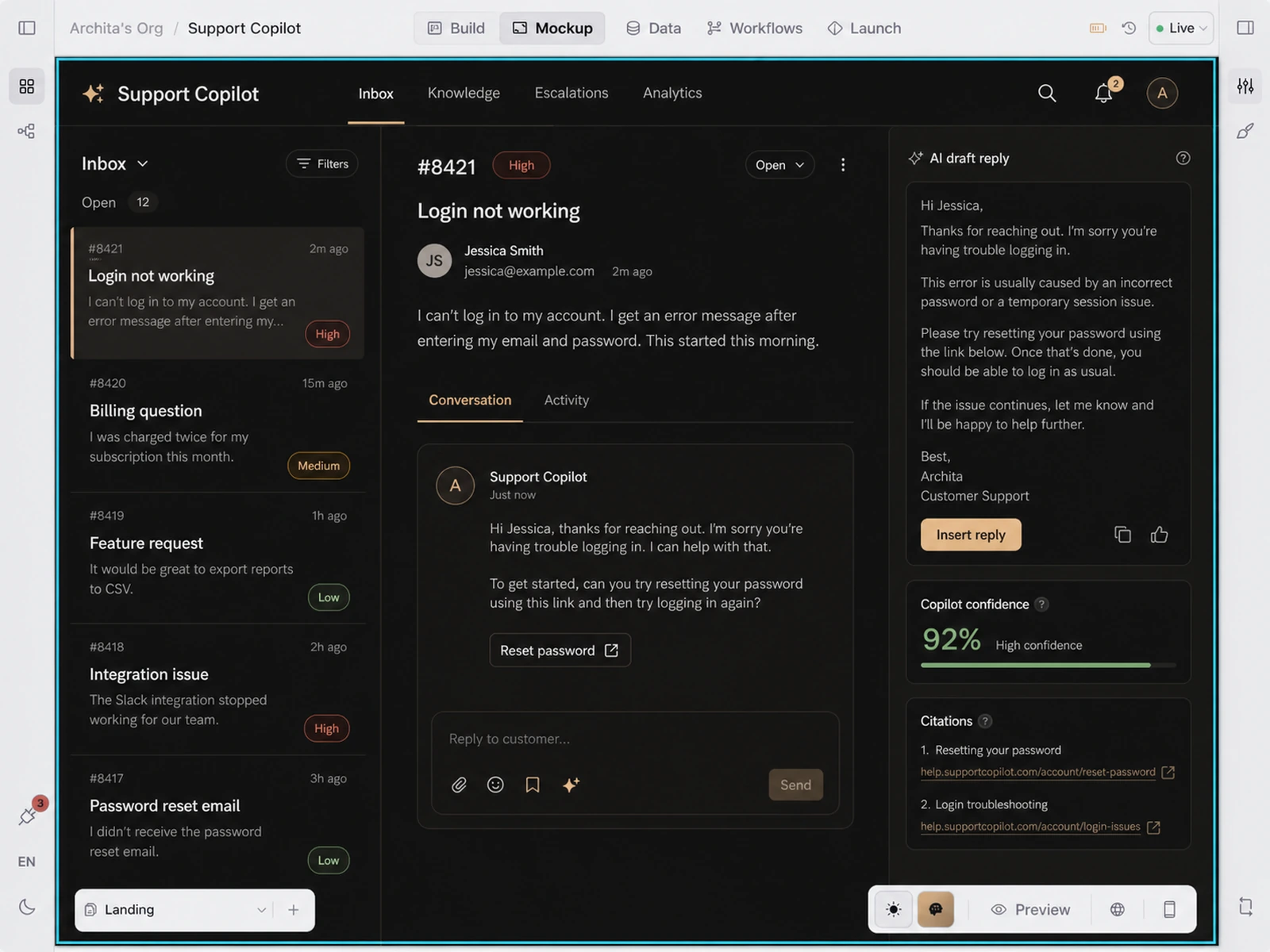The width and height of the screenshot is (1270, 952).
Task: Open ticket #8420 Billing question
Action: point(218,425)
